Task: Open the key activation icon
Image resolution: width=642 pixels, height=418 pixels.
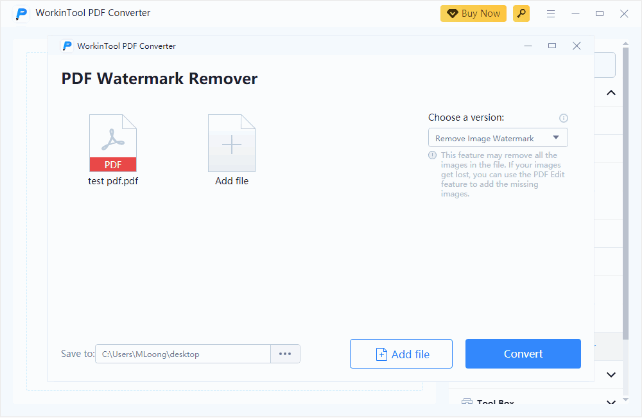Action: (521, 14)
